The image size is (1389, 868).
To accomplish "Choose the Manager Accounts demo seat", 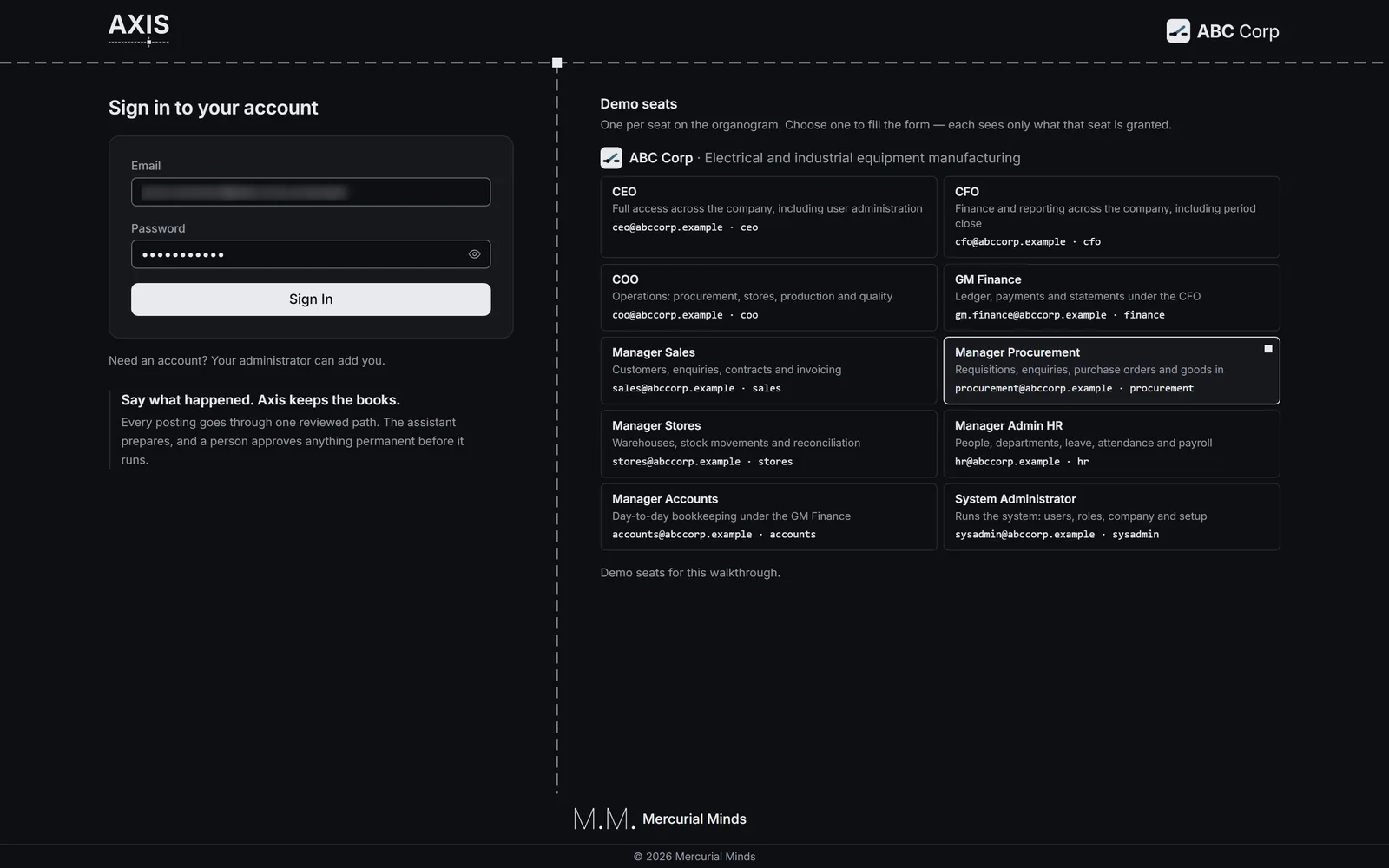I will click(x=768, y=517).
